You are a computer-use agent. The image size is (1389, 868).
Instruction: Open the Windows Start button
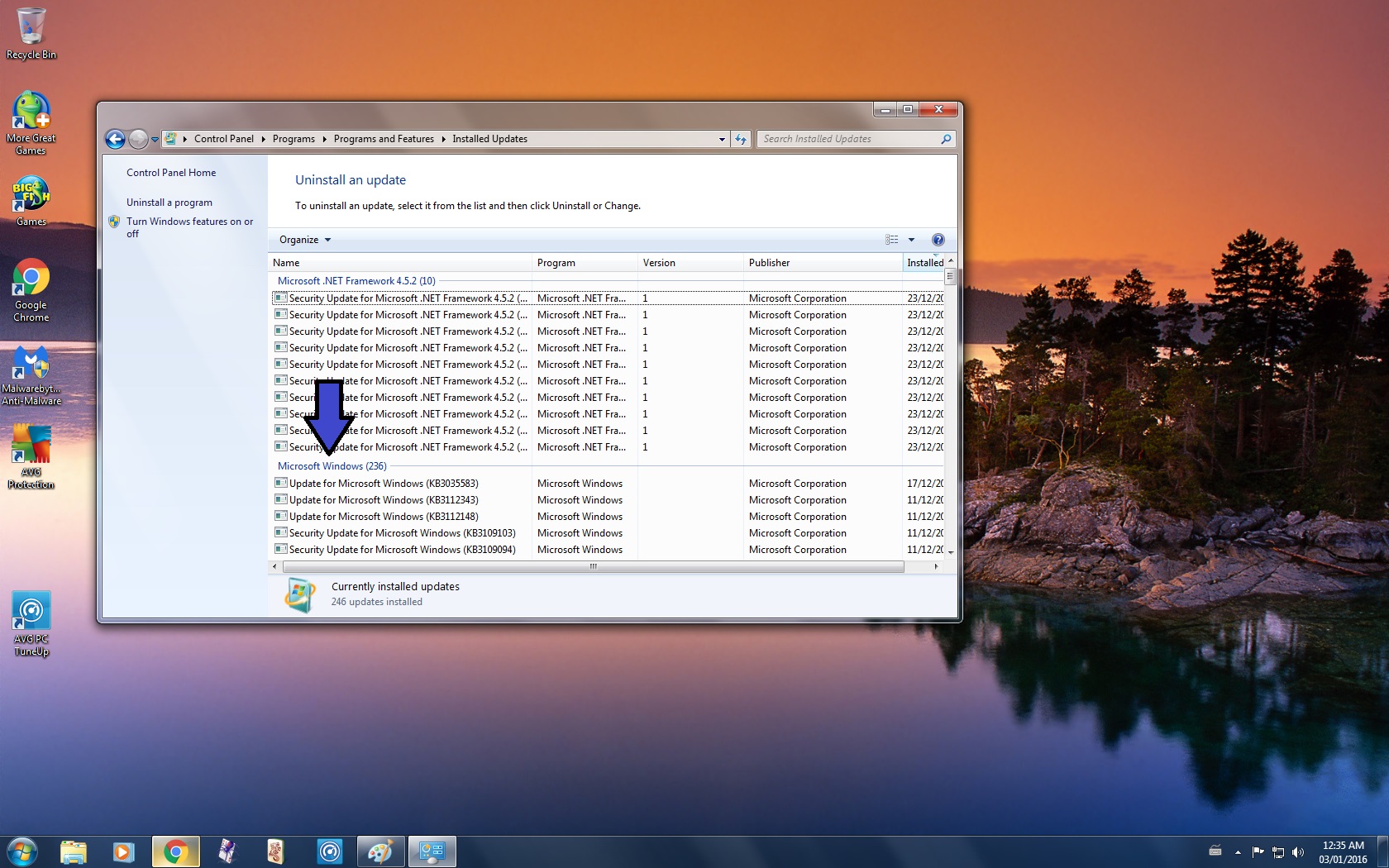point(22,851)
